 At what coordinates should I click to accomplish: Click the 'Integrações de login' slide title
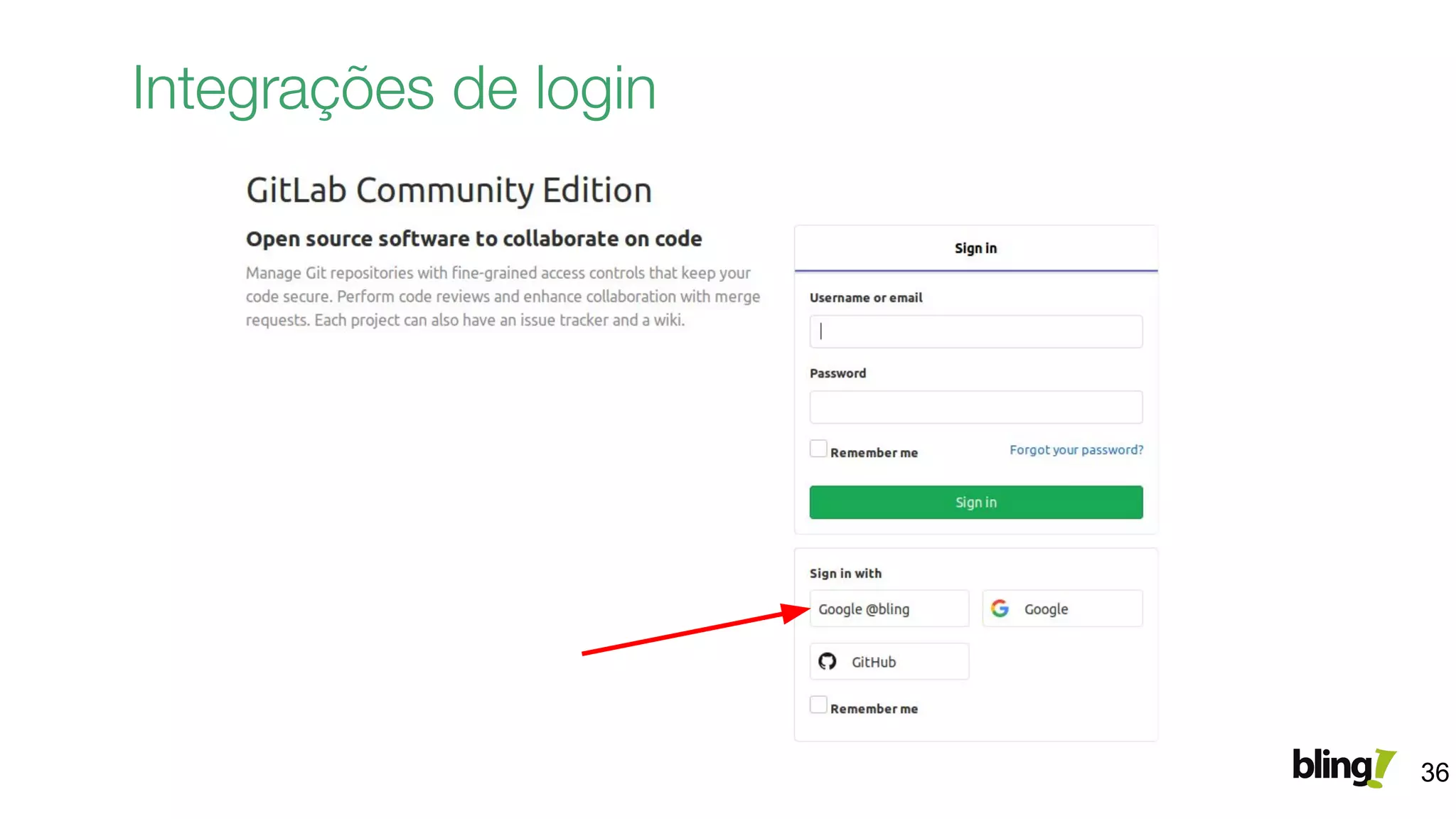point(394,90)
